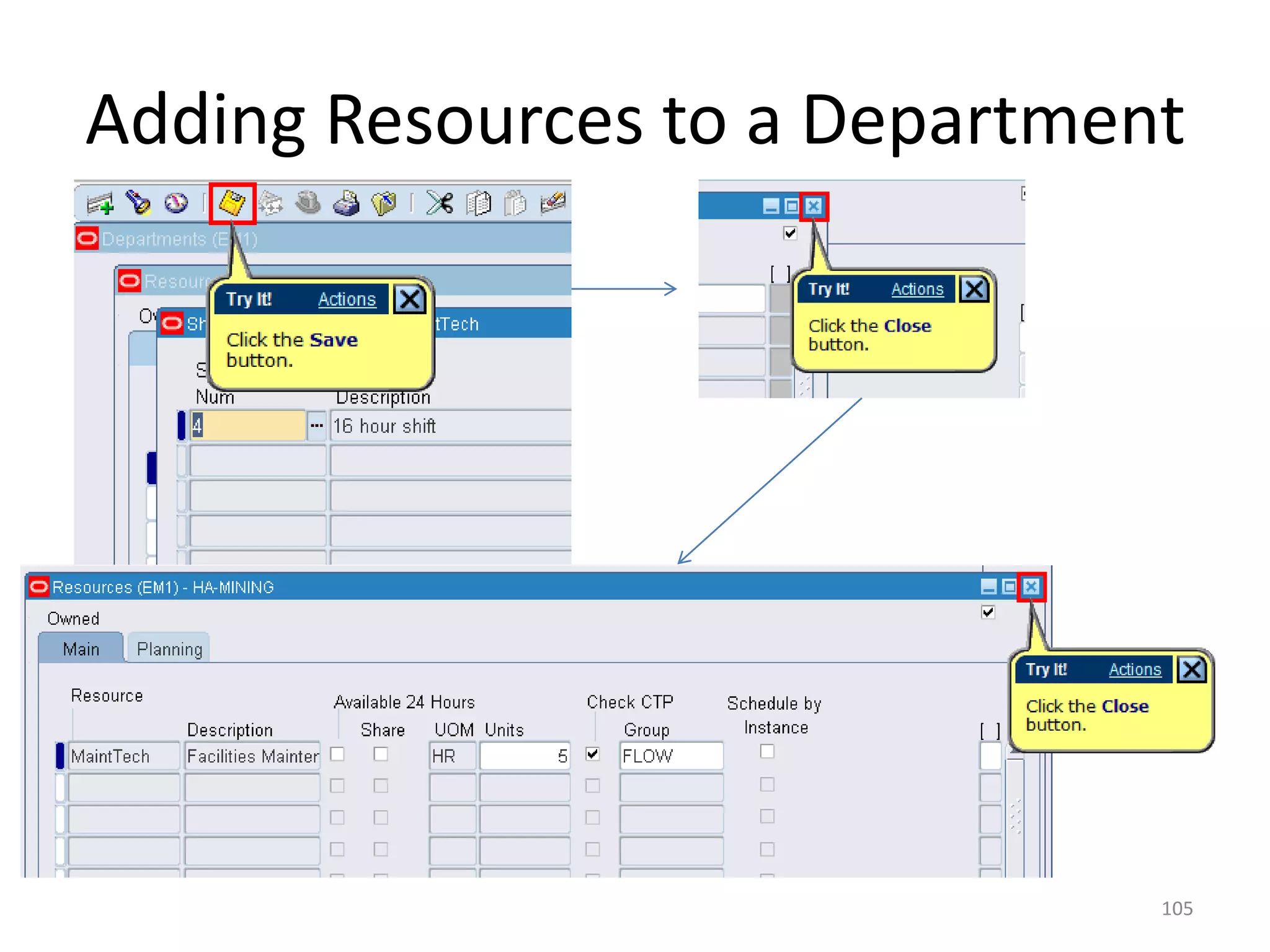Click the Check CTP column header
Viewport: 1270px width, 952px height.
pyautogui.click(x=630, y=702)
